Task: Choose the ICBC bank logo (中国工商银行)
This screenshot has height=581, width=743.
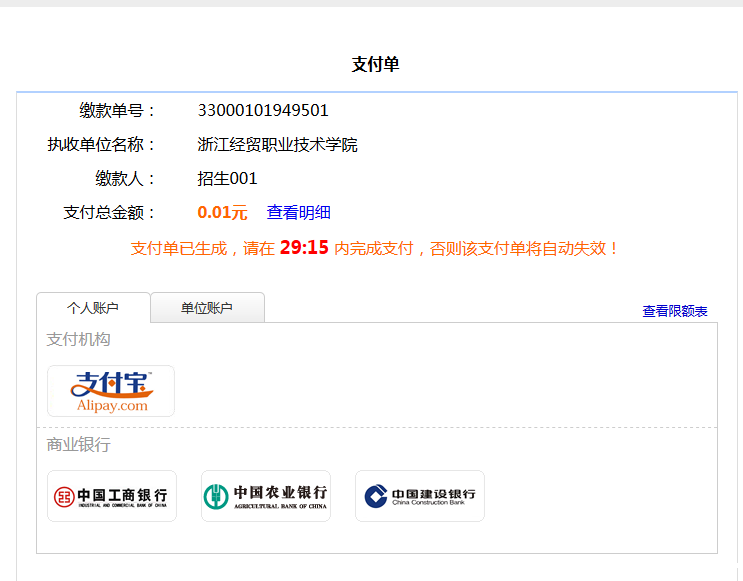Action: coord(112,496)
